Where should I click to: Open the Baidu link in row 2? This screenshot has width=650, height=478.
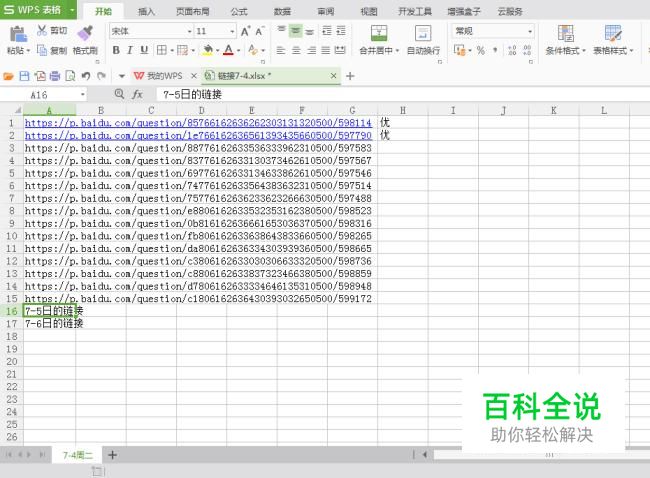tap(198, 135)
